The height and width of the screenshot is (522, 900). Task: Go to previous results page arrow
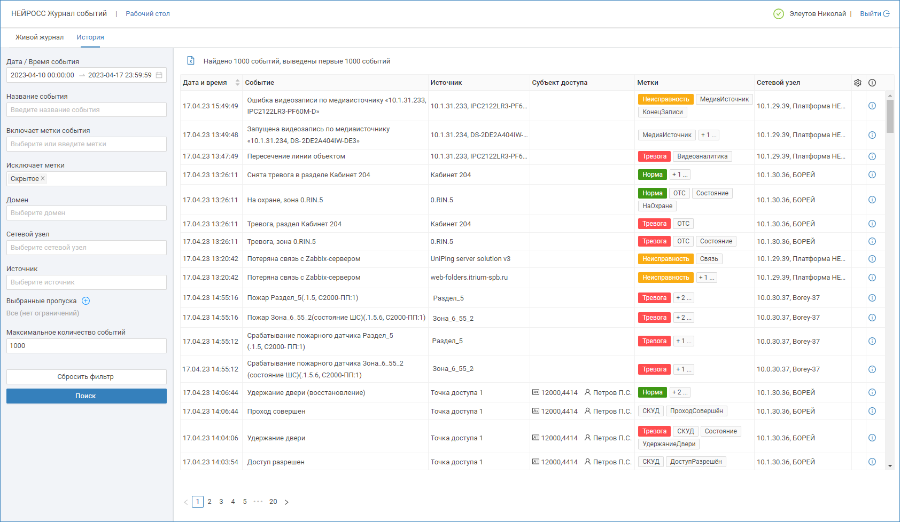[186, 502]
